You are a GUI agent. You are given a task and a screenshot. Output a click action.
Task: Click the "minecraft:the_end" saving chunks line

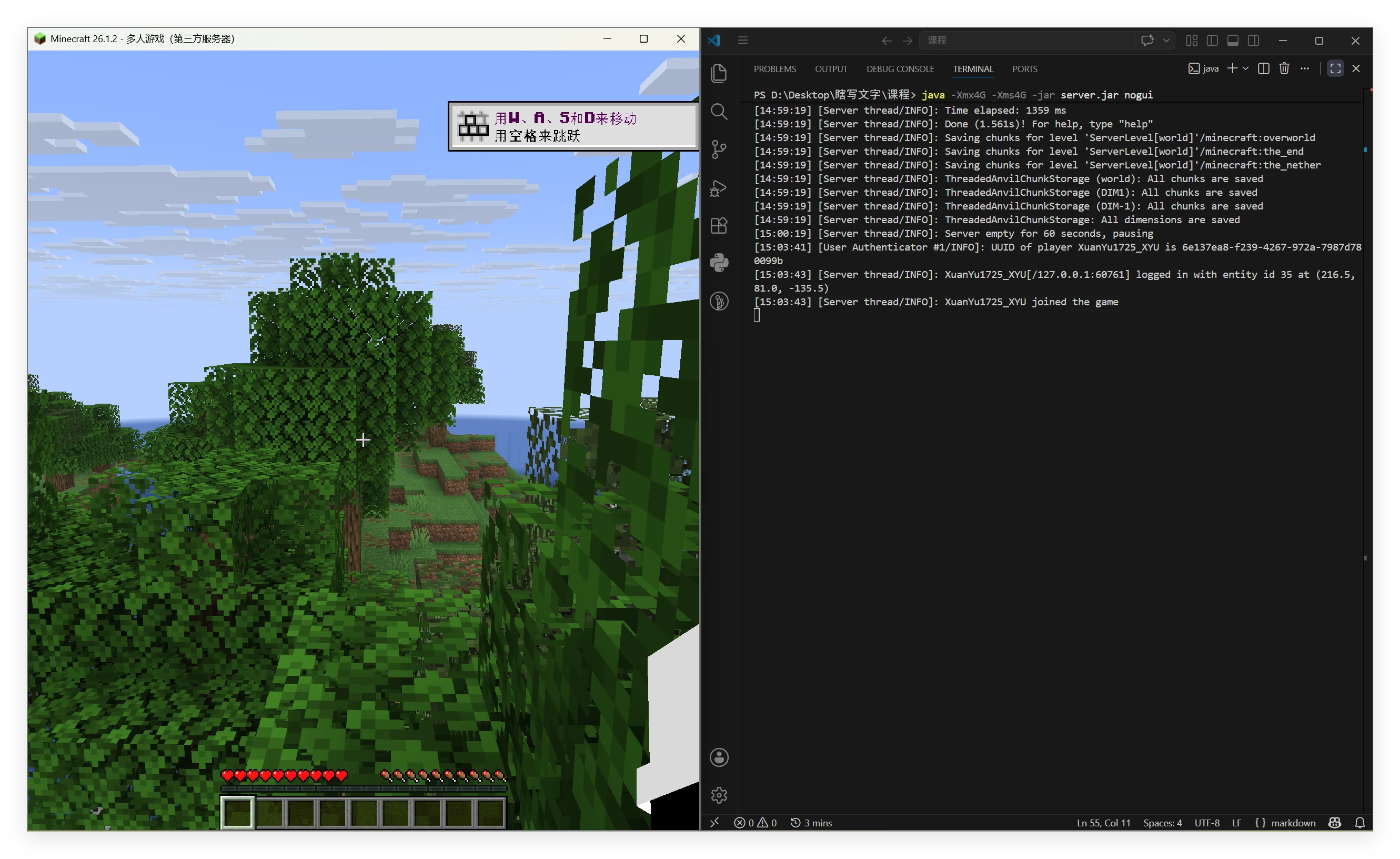click(1029, 151)
